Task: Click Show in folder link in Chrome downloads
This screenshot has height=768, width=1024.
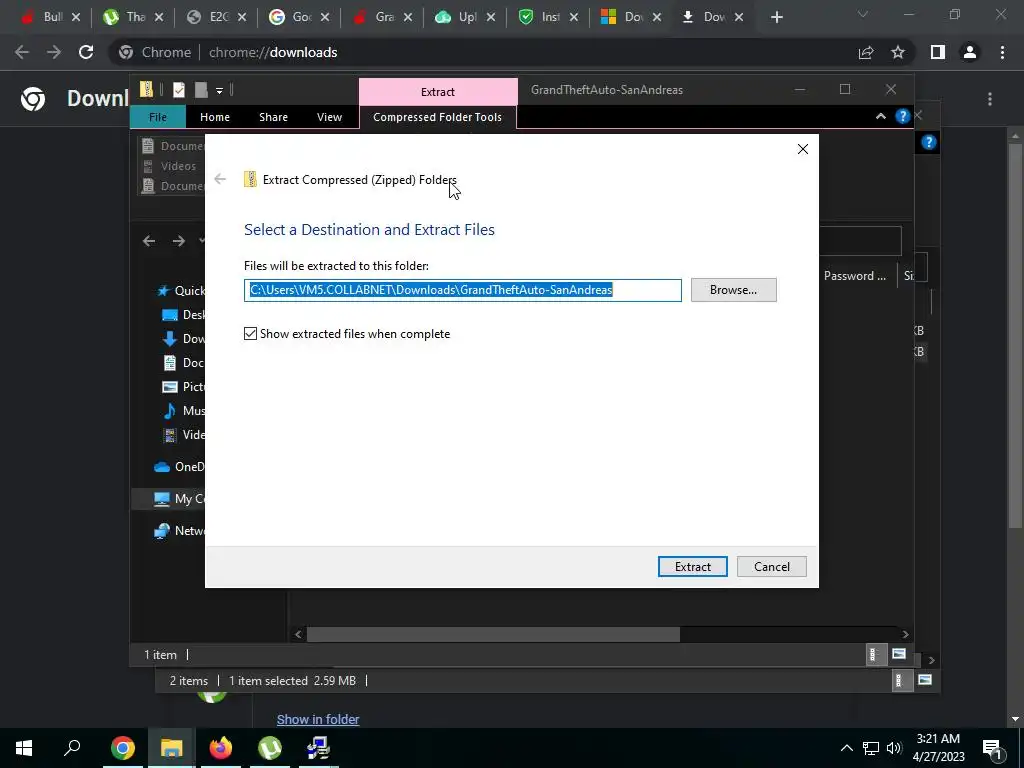Action: coord(318,719)
